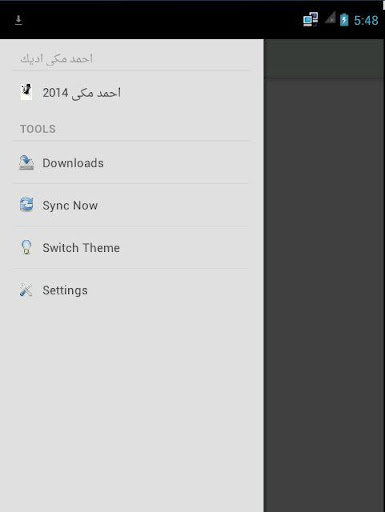Viewport: 385px width, 512px height.
Task: Tap the signal strength triangle icon
Action: pyautogui.click(x=330, y=18)
